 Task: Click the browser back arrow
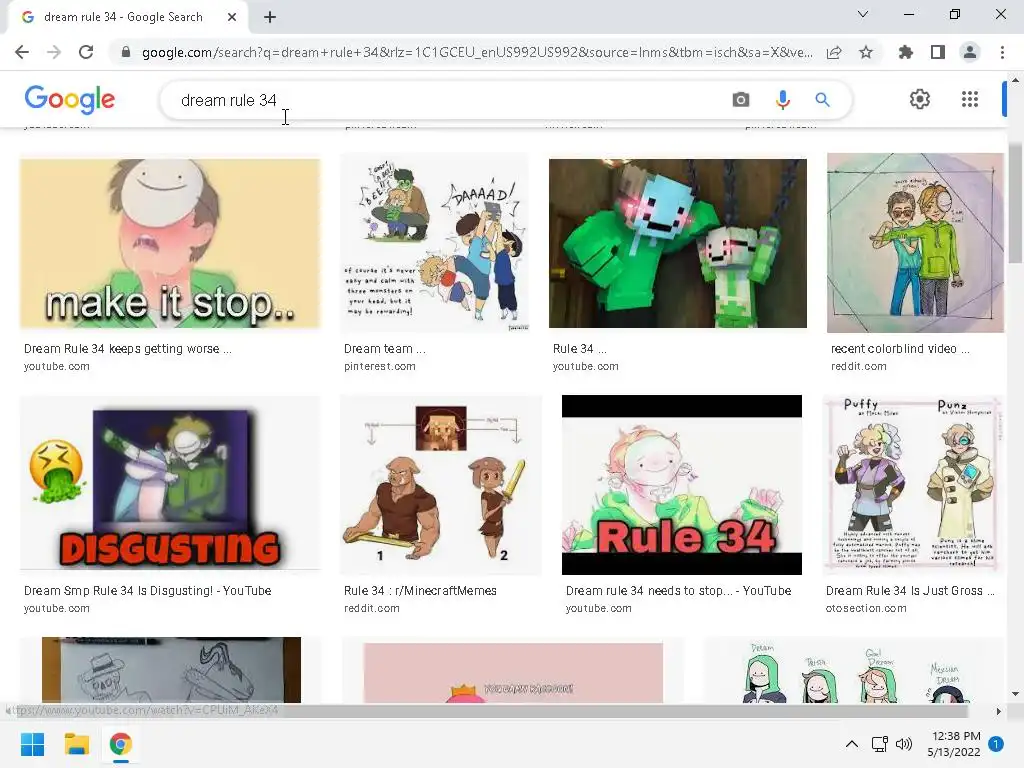[x=22, y=52]
